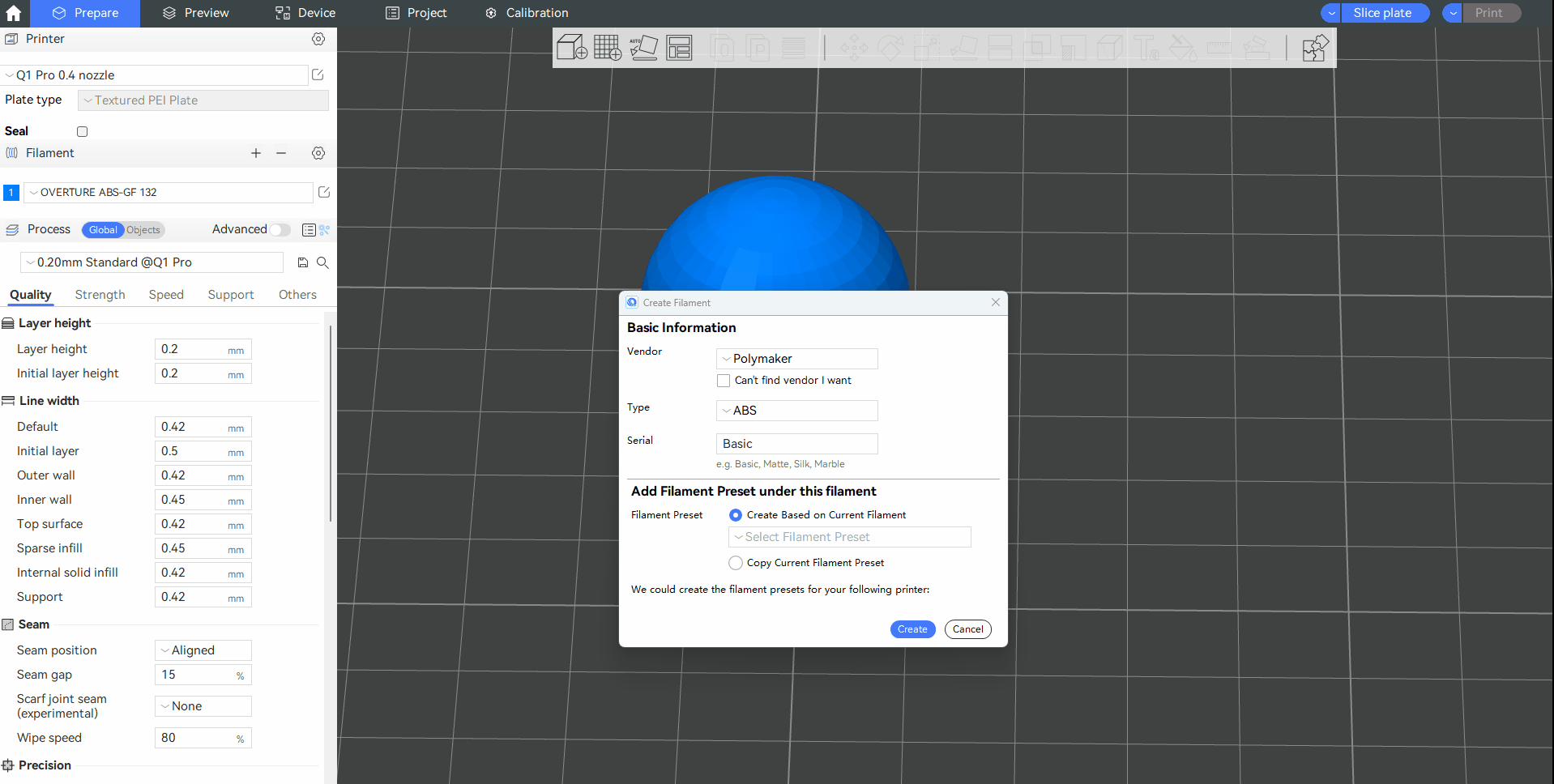
Task: Click inside the Serial text field
Action: [796, 444]
